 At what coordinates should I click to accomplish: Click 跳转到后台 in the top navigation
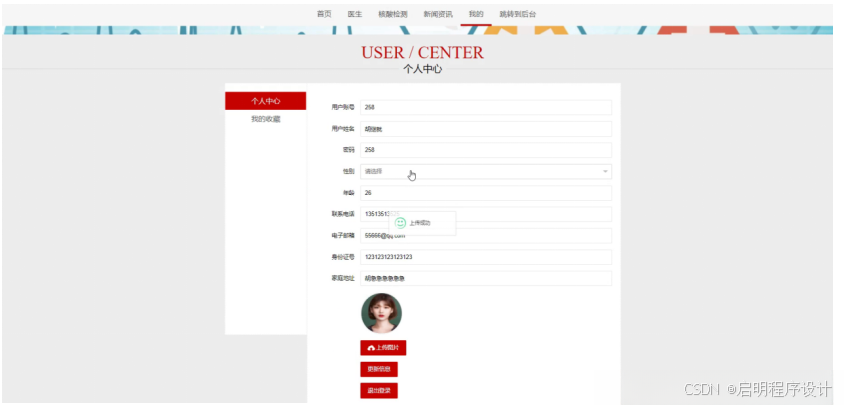point(517,14)
